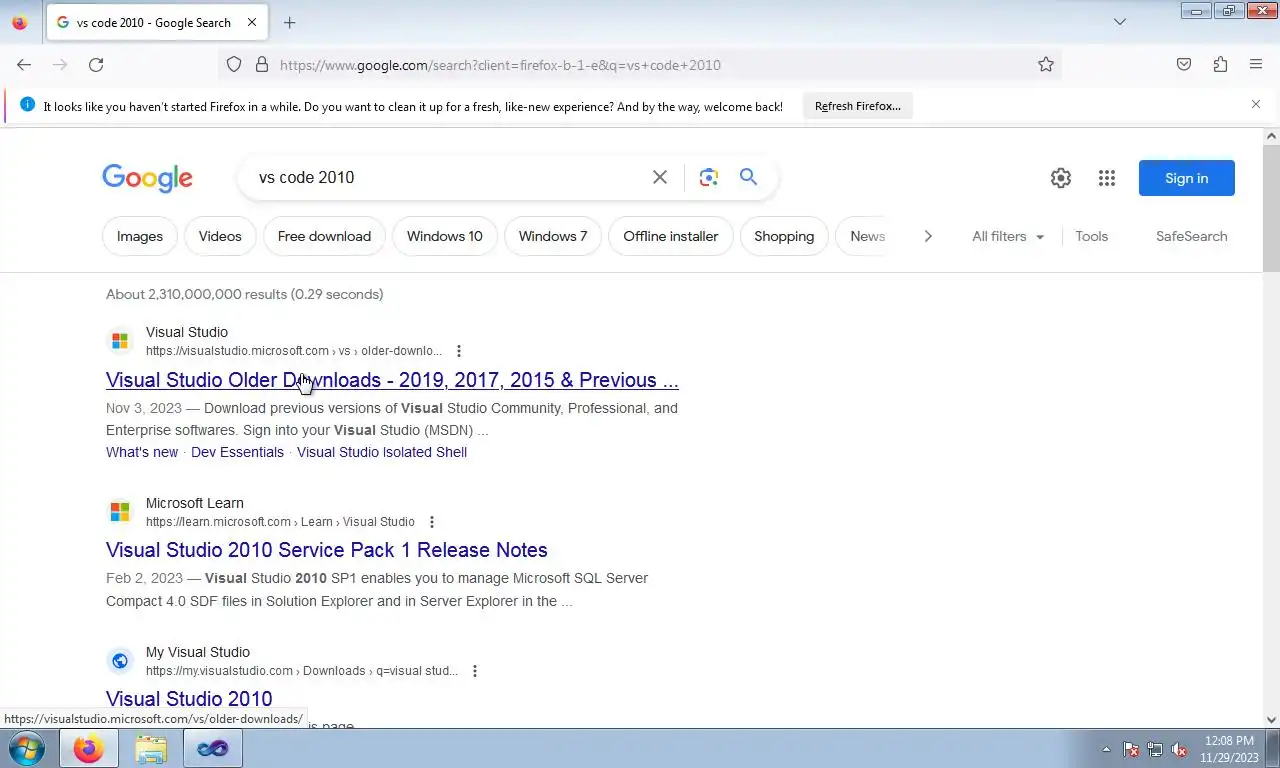
Task: Open more options for My Visual Studio result
Action: click(475, 671)
